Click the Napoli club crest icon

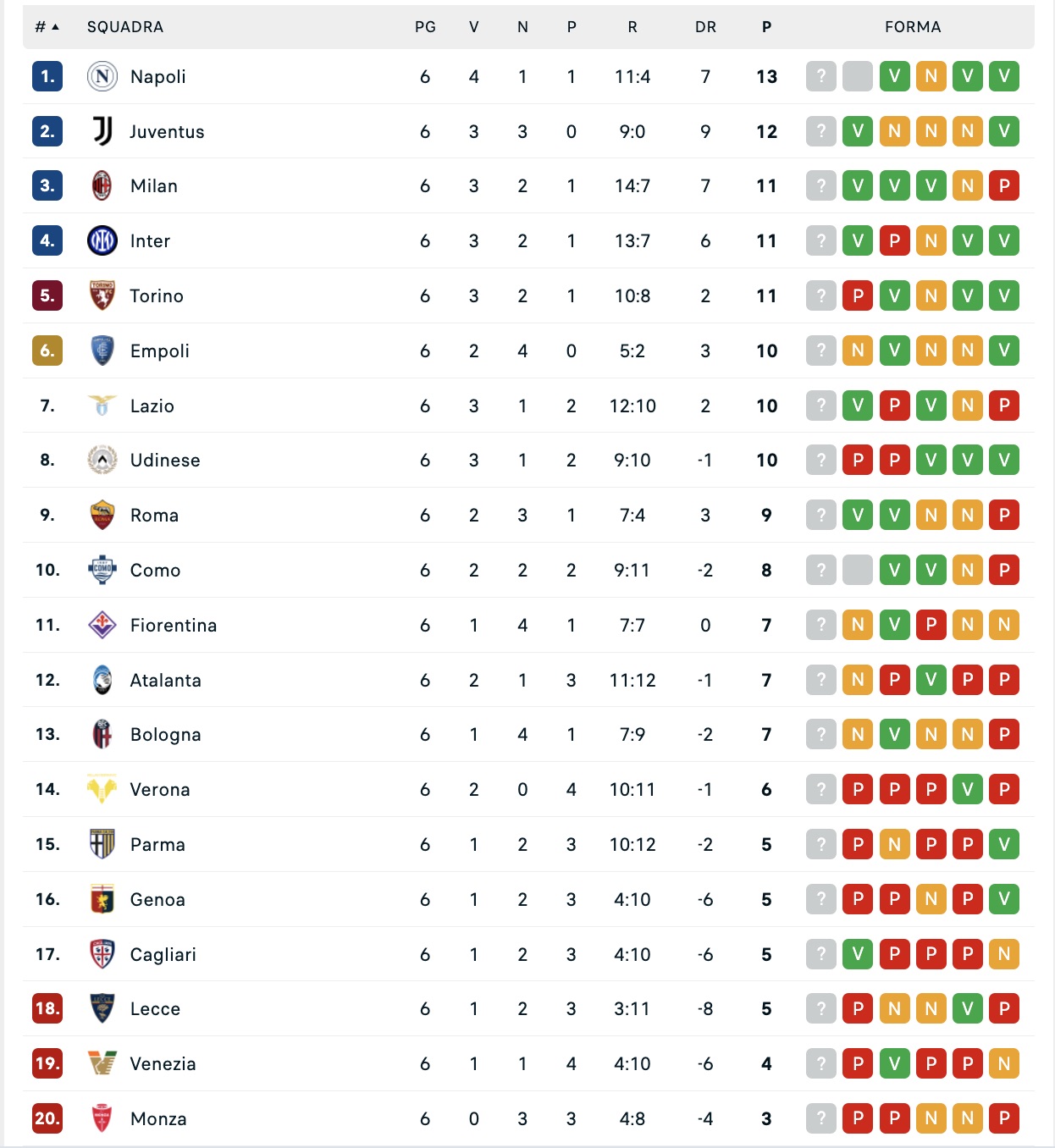click(x=102, y=77)
